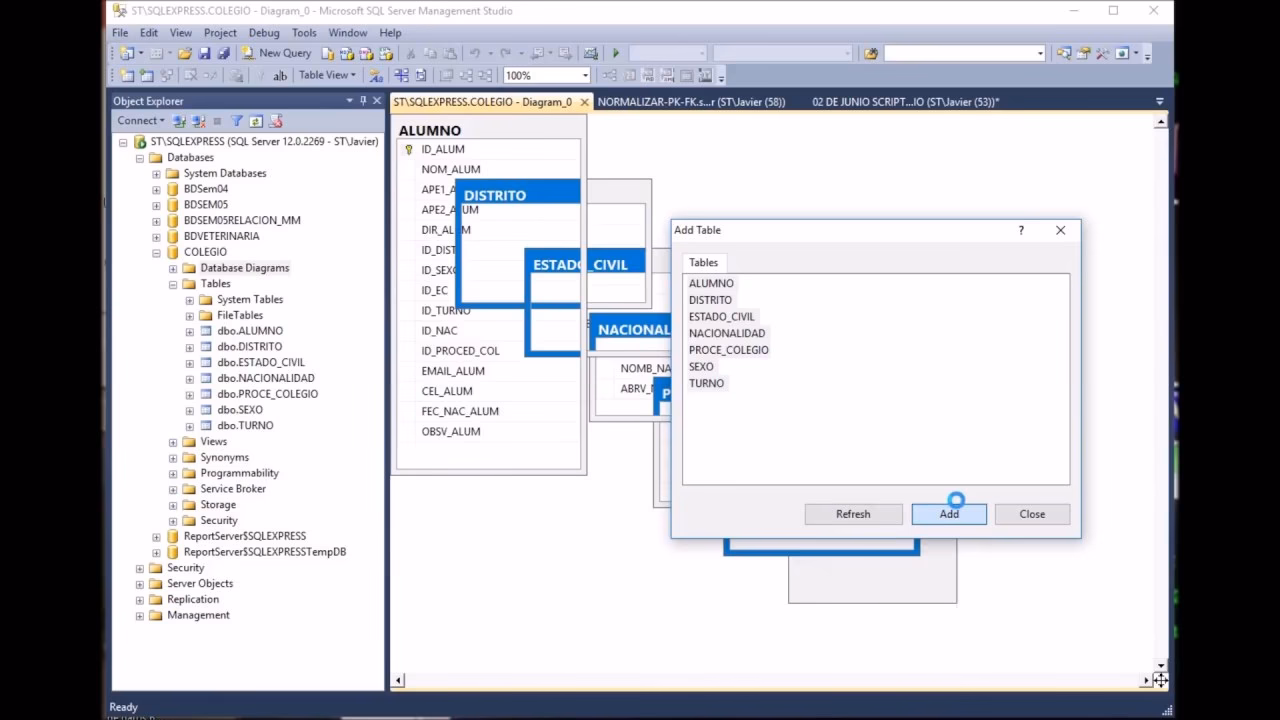
Task: Click the Add button in the dialog
Action: click(x=949, y=514)
